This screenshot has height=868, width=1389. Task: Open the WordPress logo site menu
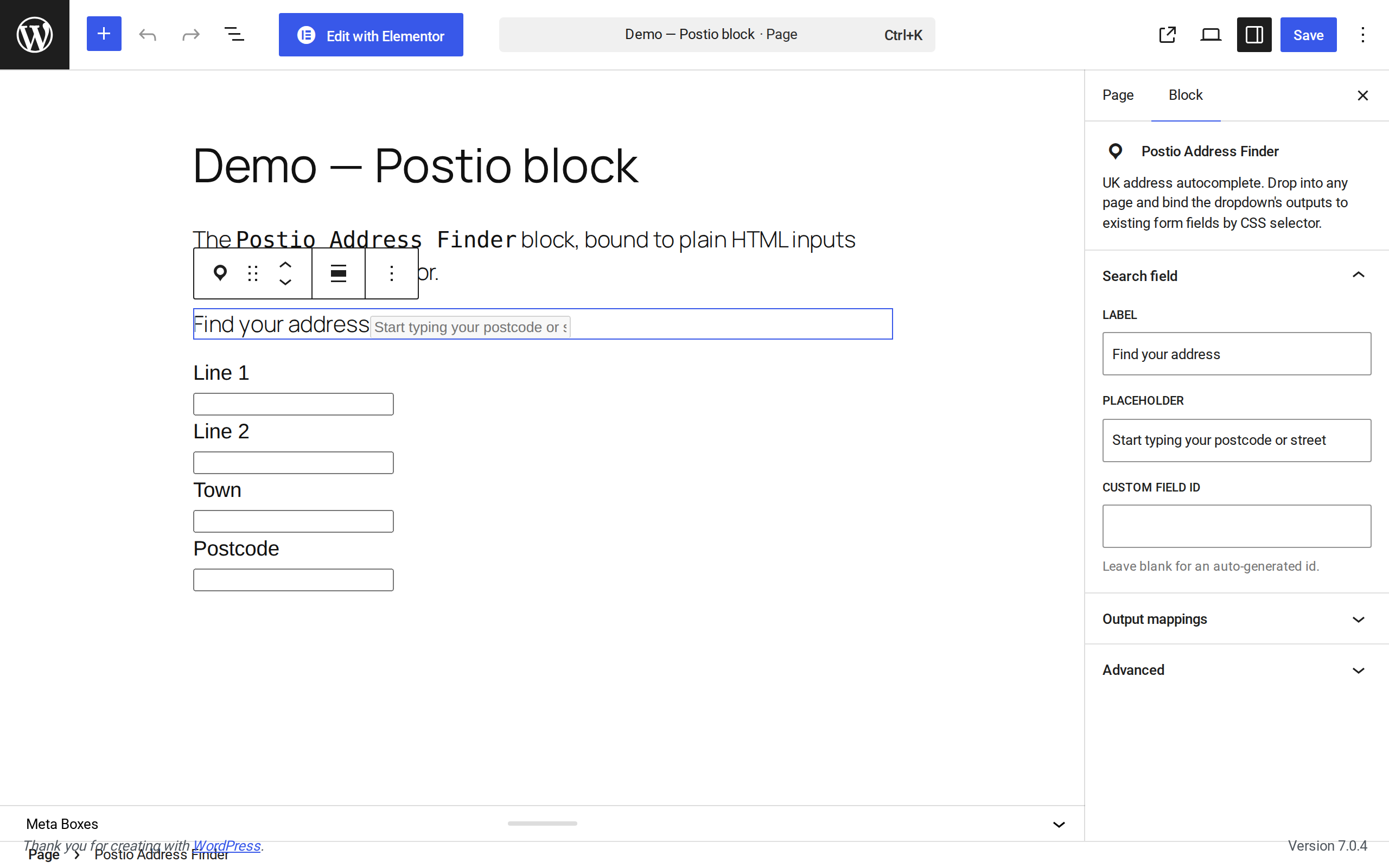(34, 34)
